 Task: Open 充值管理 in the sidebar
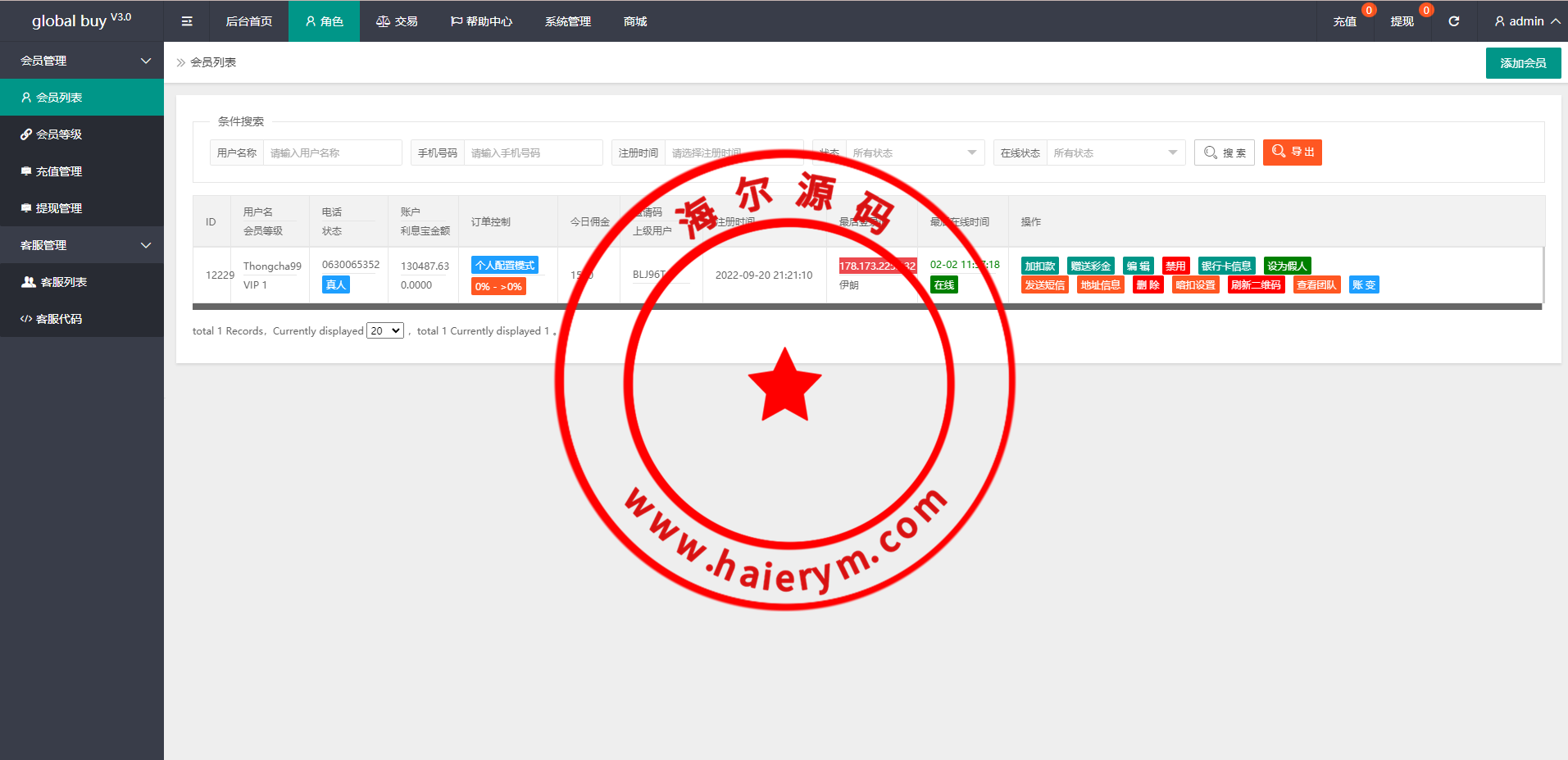(59, 171)
